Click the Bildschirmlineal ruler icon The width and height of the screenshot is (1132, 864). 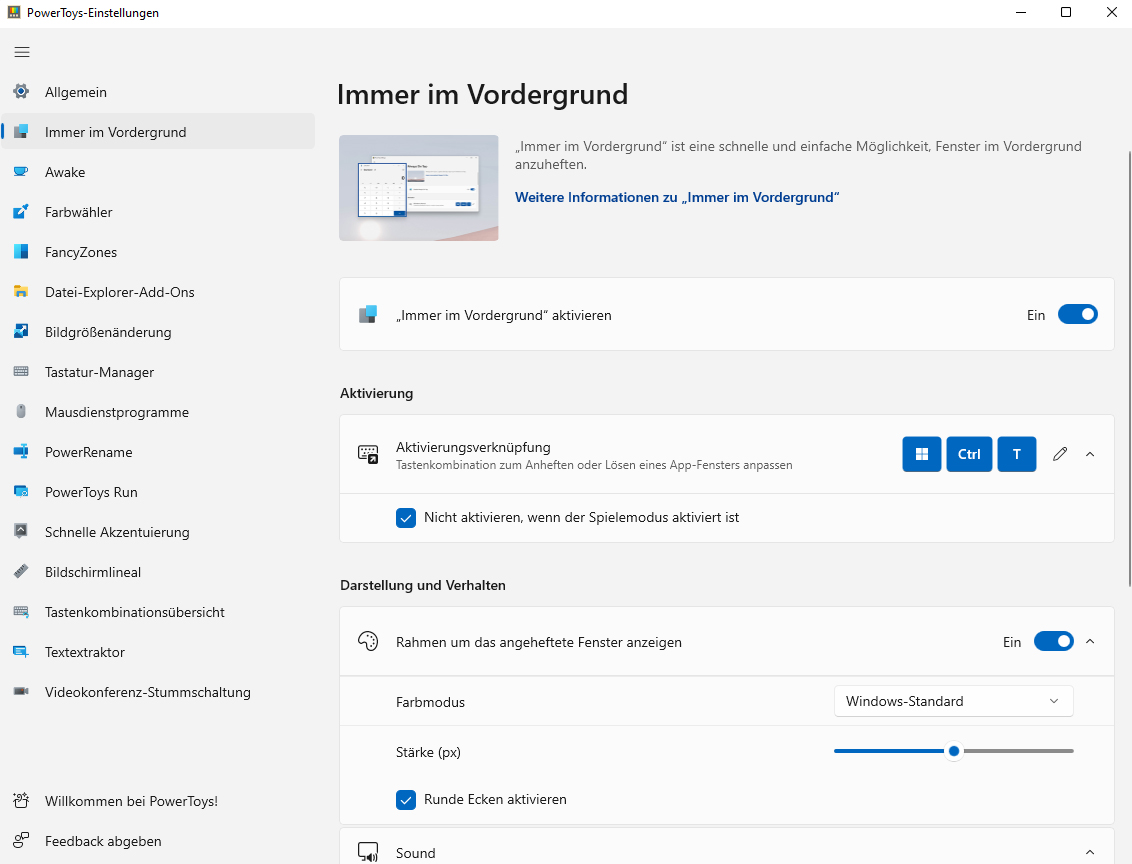(x=21, y=572)
